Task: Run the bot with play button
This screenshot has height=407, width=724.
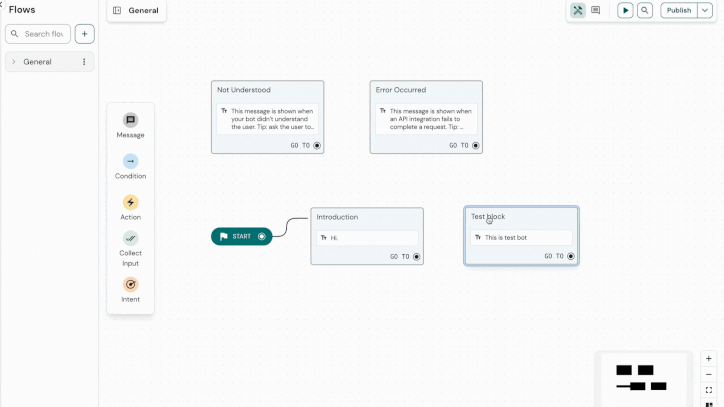Action: 625,11
